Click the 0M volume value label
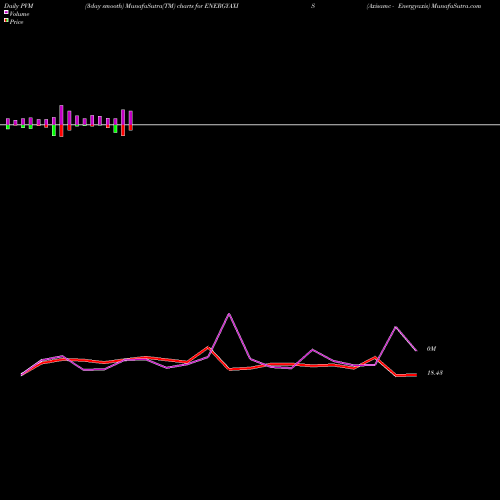The height and width of the screenshot is (500, 500). 431,349
